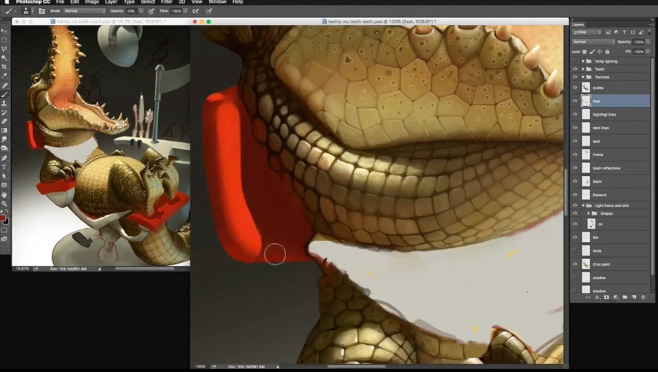
Task: Expand the Teeth layer group
Action: (583, 69)
